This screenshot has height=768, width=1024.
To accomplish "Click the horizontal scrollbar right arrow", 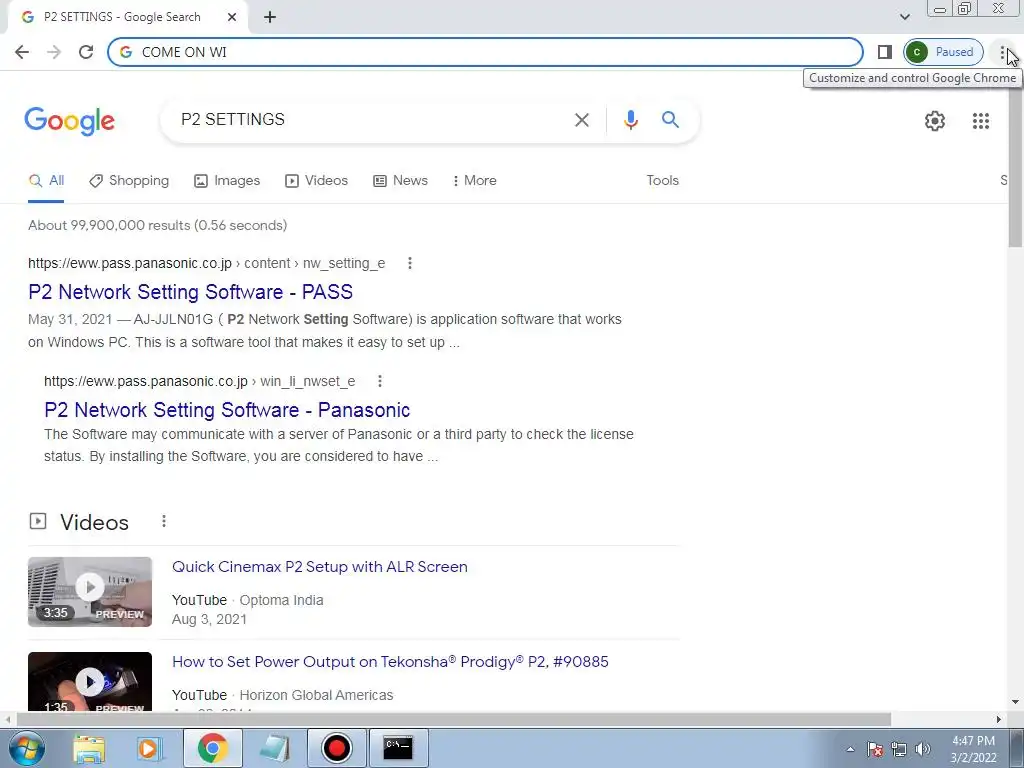I will click(999, 720).
